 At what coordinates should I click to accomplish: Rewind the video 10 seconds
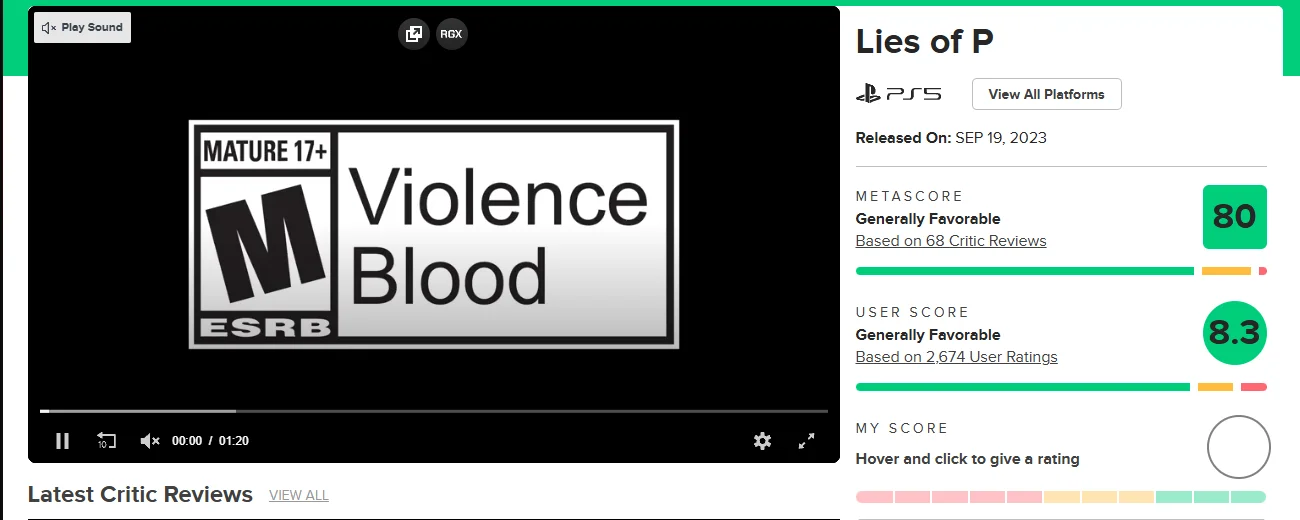click(106, 441)
